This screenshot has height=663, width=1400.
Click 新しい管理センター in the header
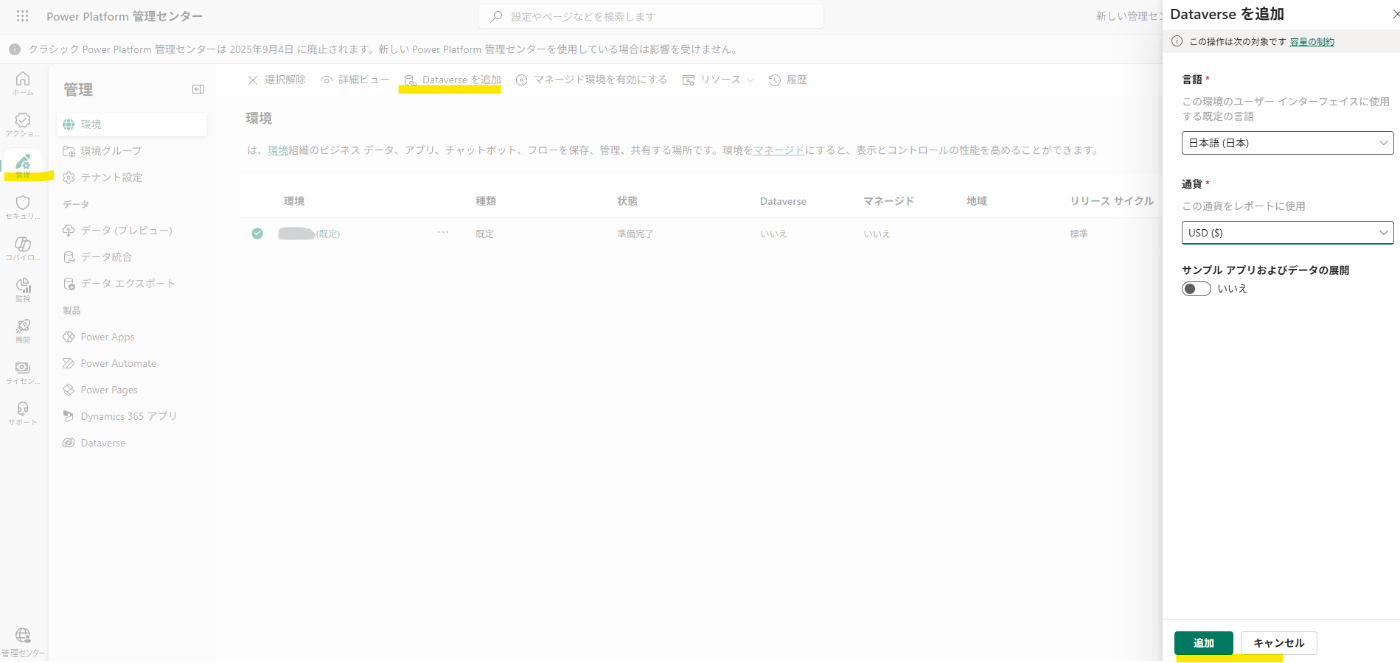[x=1129, y=16]
